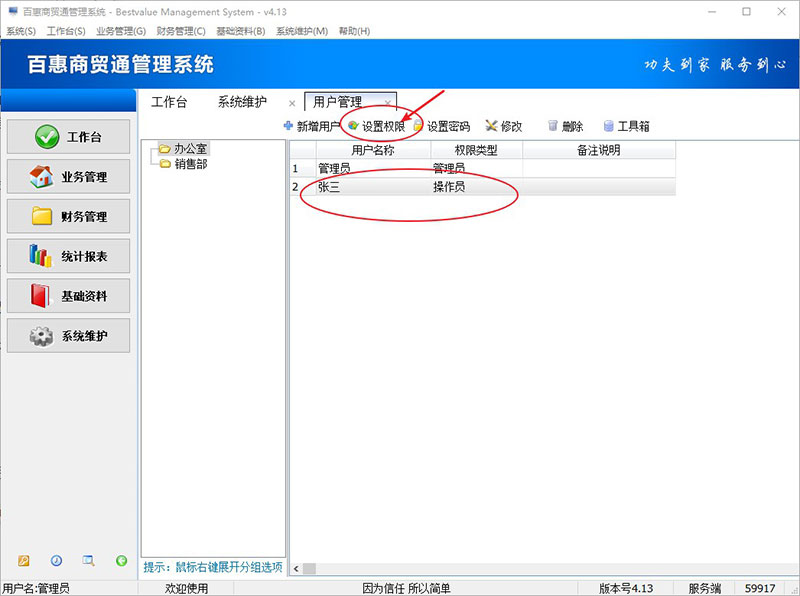The width and height of the screenshot is (800, 596).
Task: Open the 工具箱 toolbox icon
Action: tap(608, 126)
